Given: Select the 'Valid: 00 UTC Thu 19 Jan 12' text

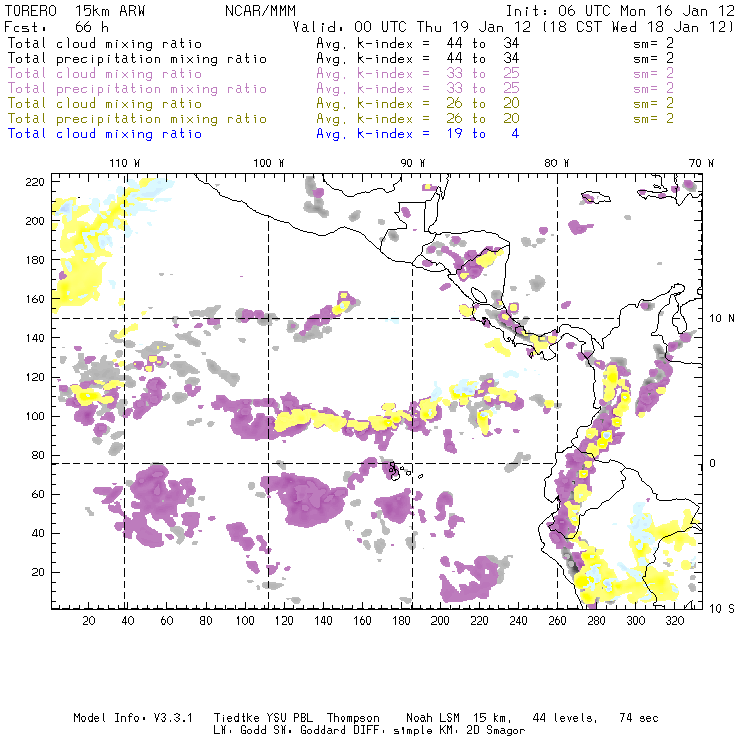Looking at the screenshot, I should (x=412, y=27).
